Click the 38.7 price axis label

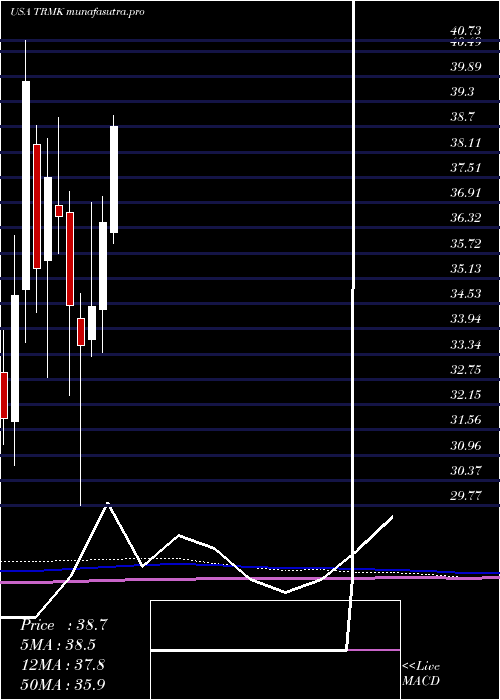point(462,117)
